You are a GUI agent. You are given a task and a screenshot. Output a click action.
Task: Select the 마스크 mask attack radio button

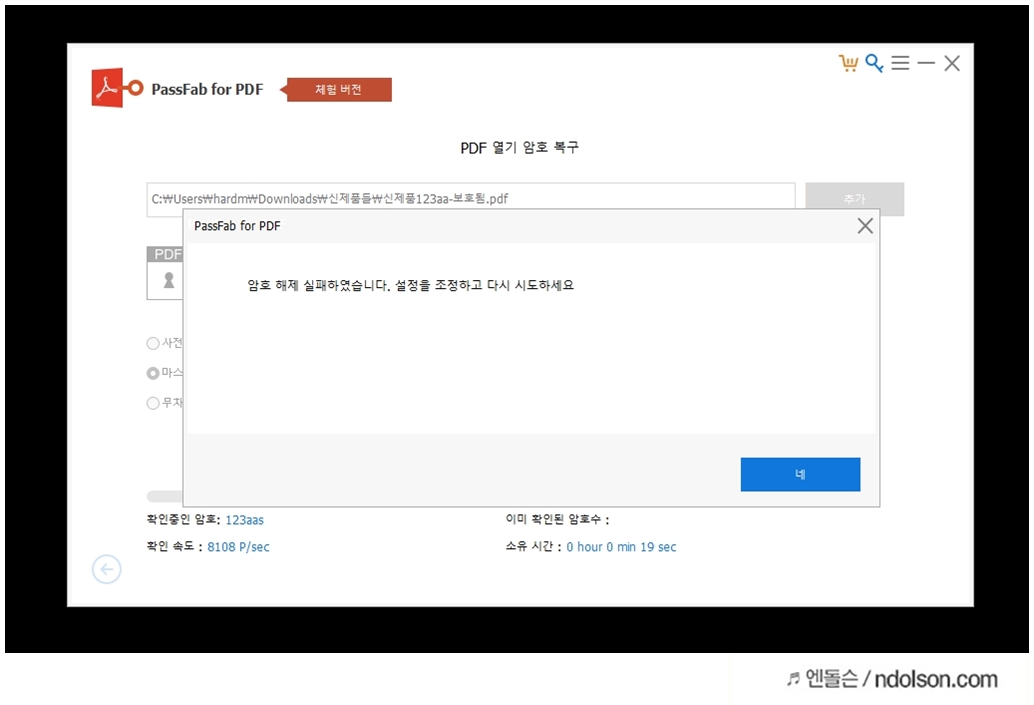click(x=153, y=373)
